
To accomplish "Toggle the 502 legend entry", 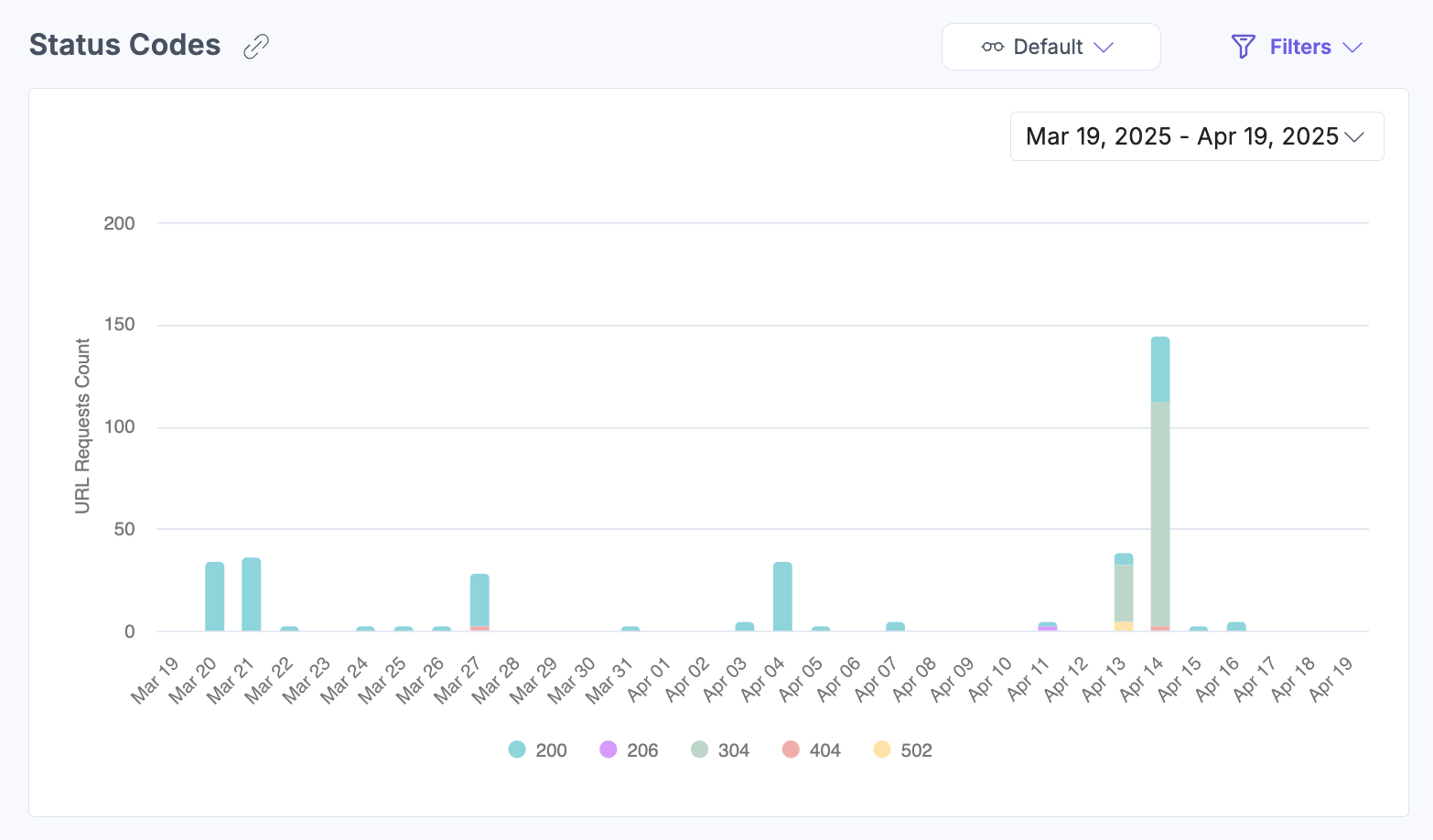I will (x=902, y=750).
